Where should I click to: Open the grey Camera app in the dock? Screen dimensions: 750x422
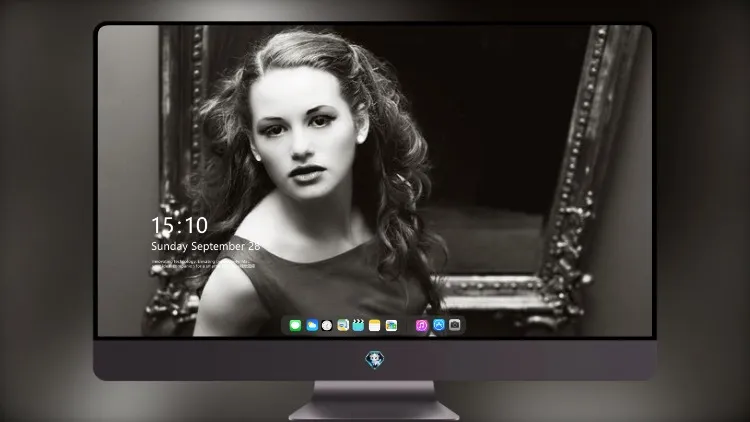[455, 325]
